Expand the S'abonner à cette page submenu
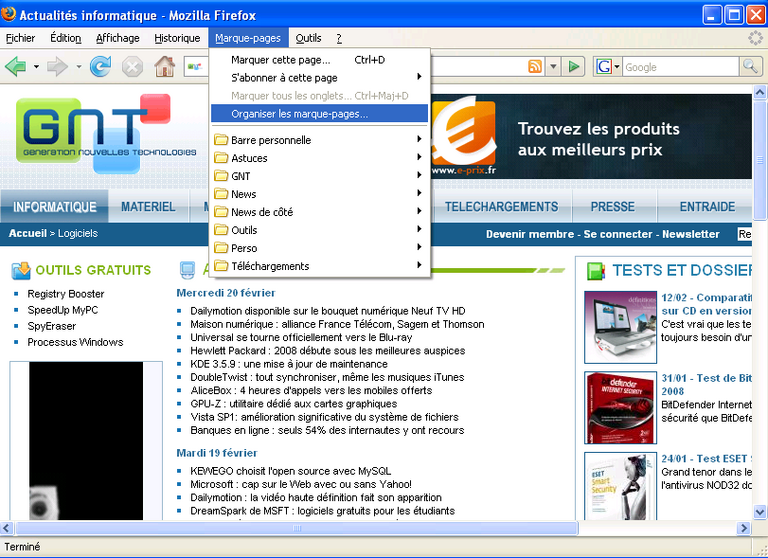The height and width of the screenshot is (558, 768). [x=419, y=76]
